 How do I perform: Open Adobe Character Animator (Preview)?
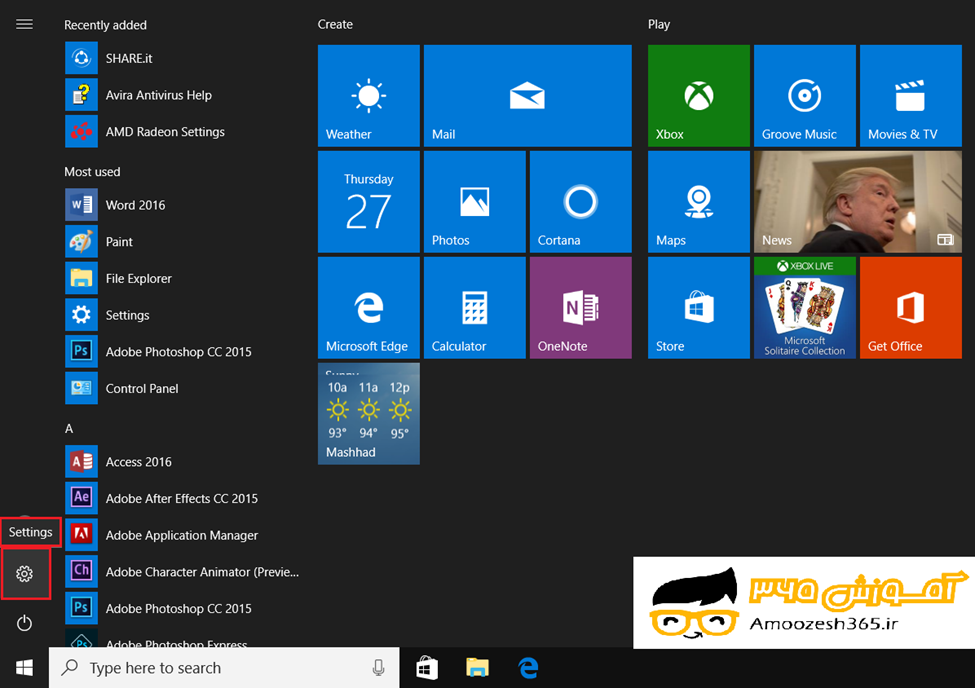pos(182,572)
